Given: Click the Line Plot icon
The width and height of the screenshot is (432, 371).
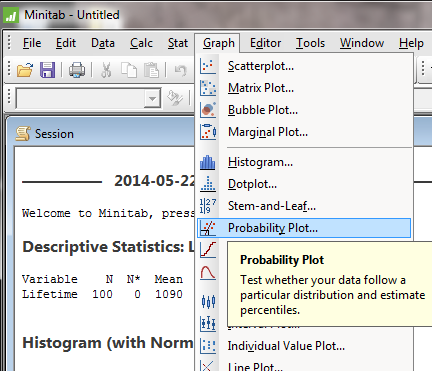Looking at the screenshot, I should (208, 366).
